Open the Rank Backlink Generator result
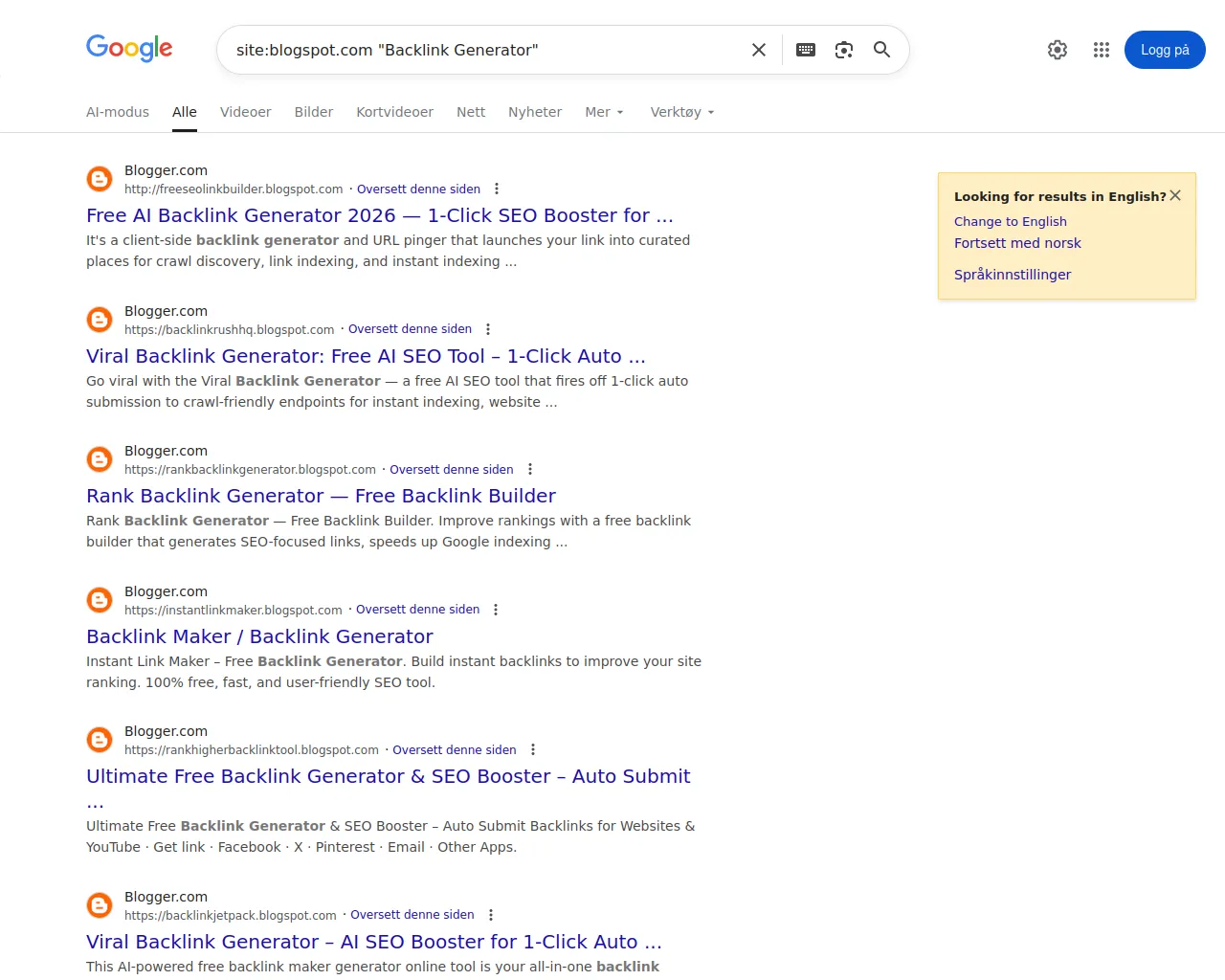The image size is (1225, 980). 321,496
